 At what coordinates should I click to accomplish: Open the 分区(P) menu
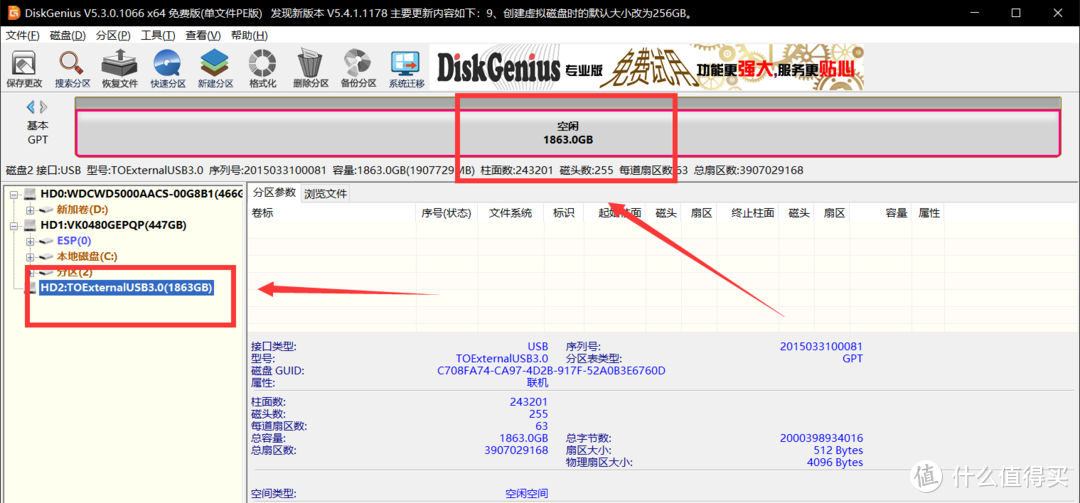(114, 36)
